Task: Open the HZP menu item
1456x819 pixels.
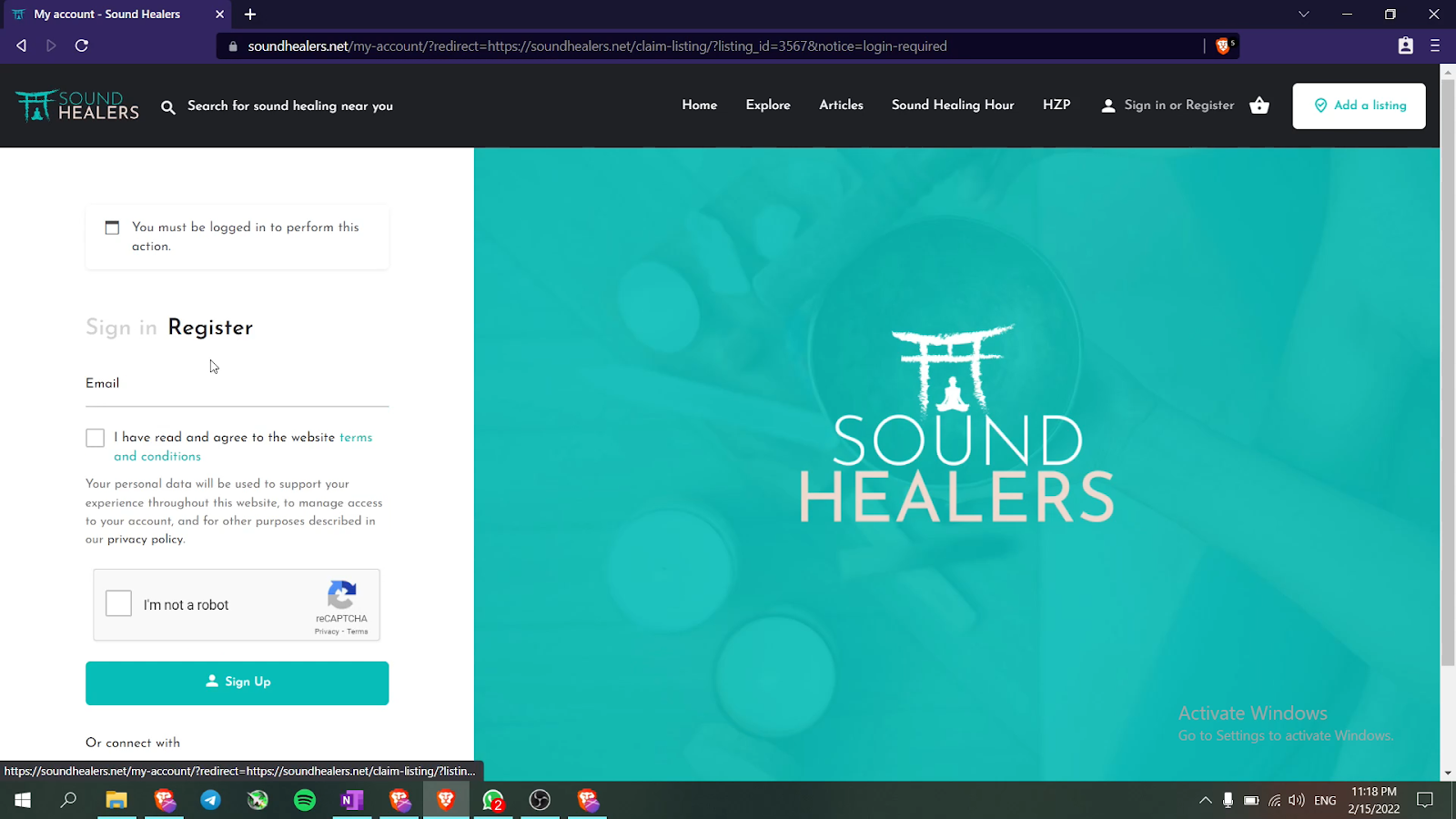Action: click(x=1057, y=105)
